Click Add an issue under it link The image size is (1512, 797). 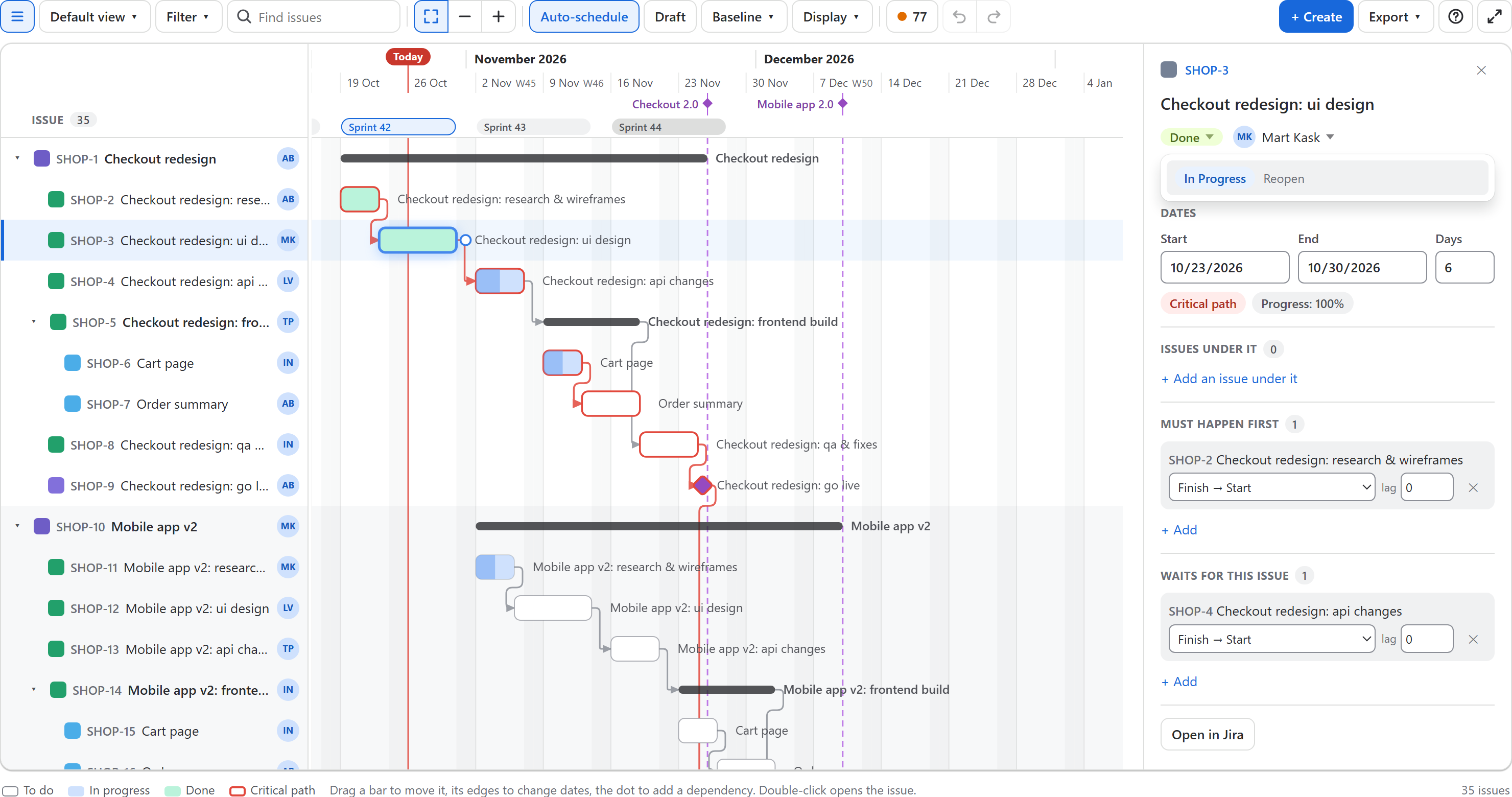1229,379
